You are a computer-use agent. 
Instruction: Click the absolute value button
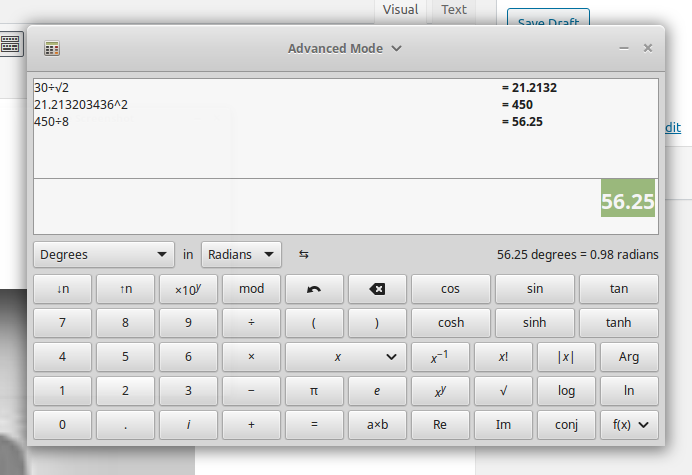coord(566,357)
